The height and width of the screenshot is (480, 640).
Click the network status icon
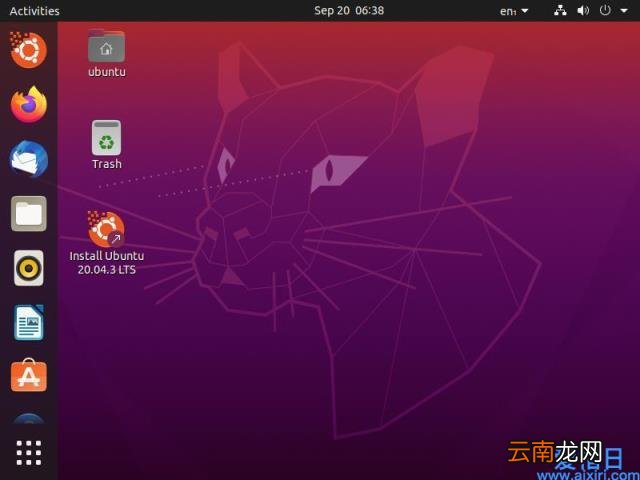pyautogui.click(x=560, y=11)
